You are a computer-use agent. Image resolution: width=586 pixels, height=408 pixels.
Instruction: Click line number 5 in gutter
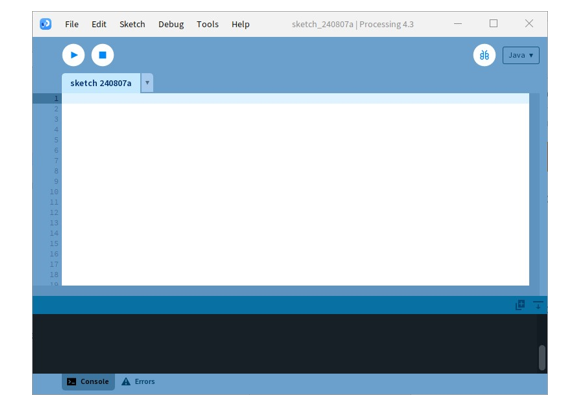click(x=56, y=140)
